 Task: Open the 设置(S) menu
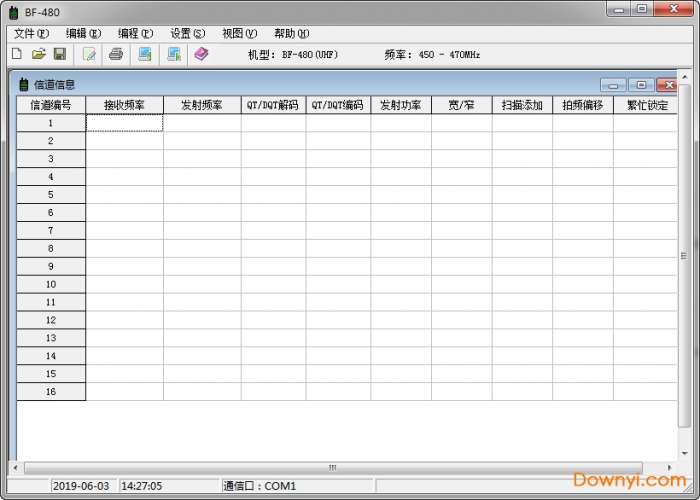(x=188, y=33)
